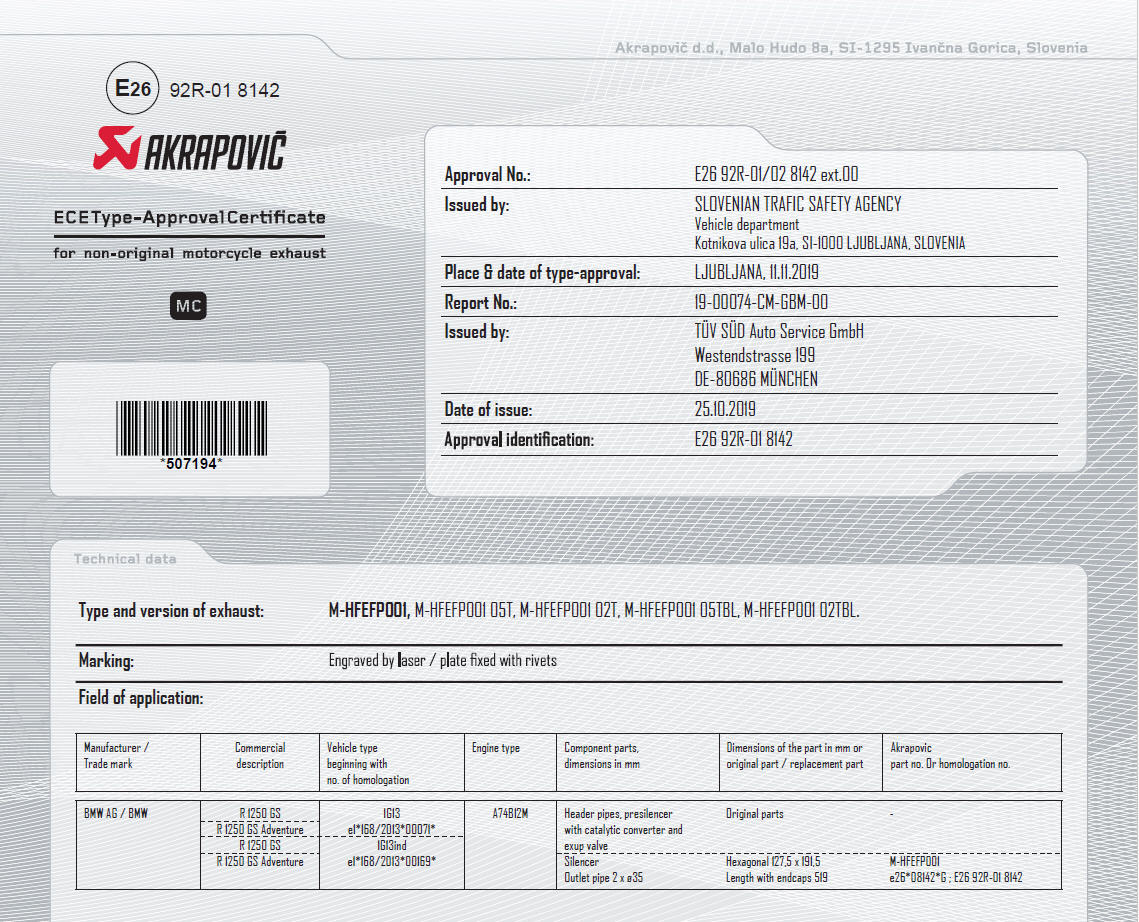Click the barcode image

(x=190, y=427)
